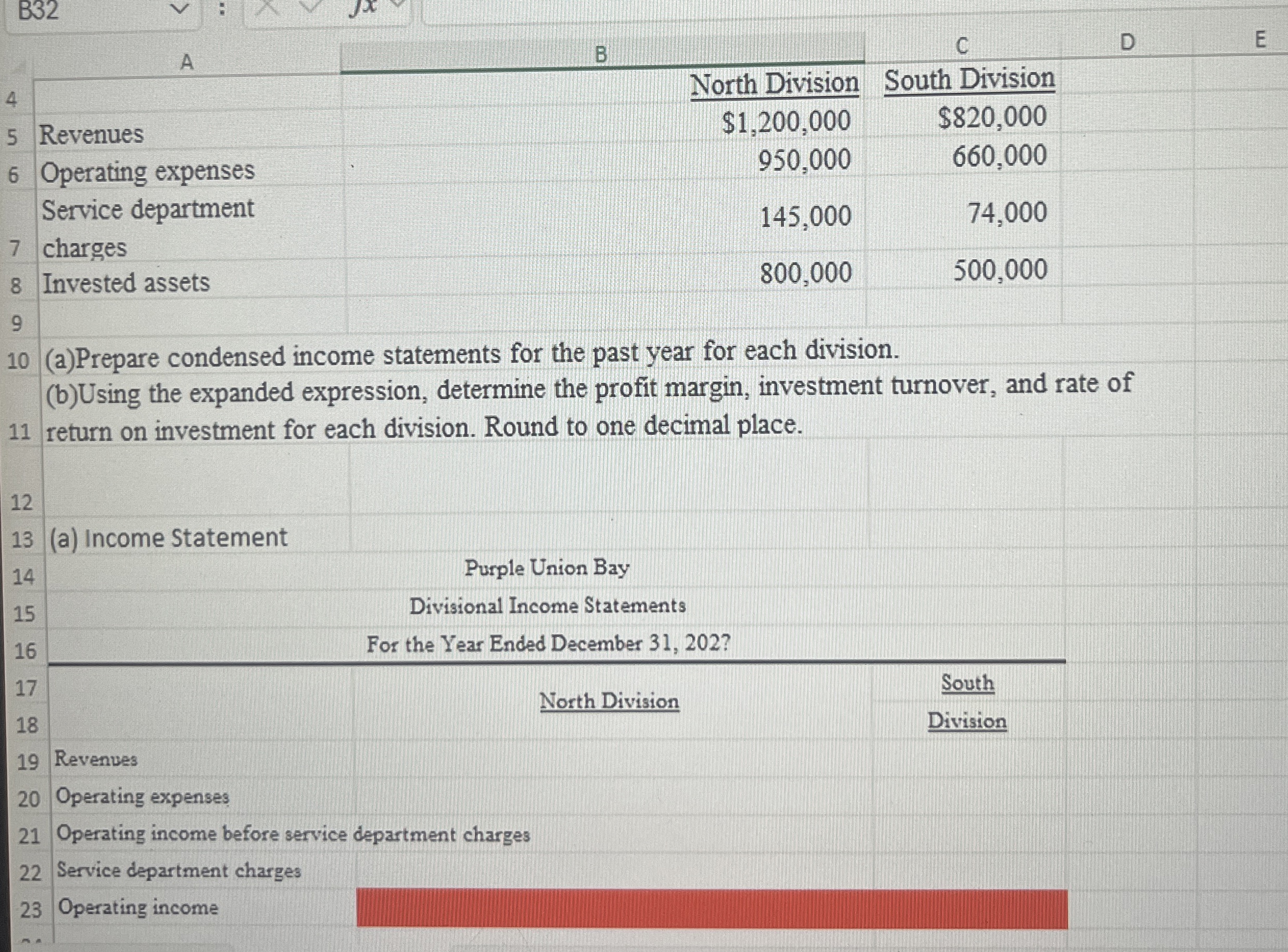The width and height of the screenshot is (1288, 952).
Task: Expand the dropdown next to fx
Action: [398, 4]
